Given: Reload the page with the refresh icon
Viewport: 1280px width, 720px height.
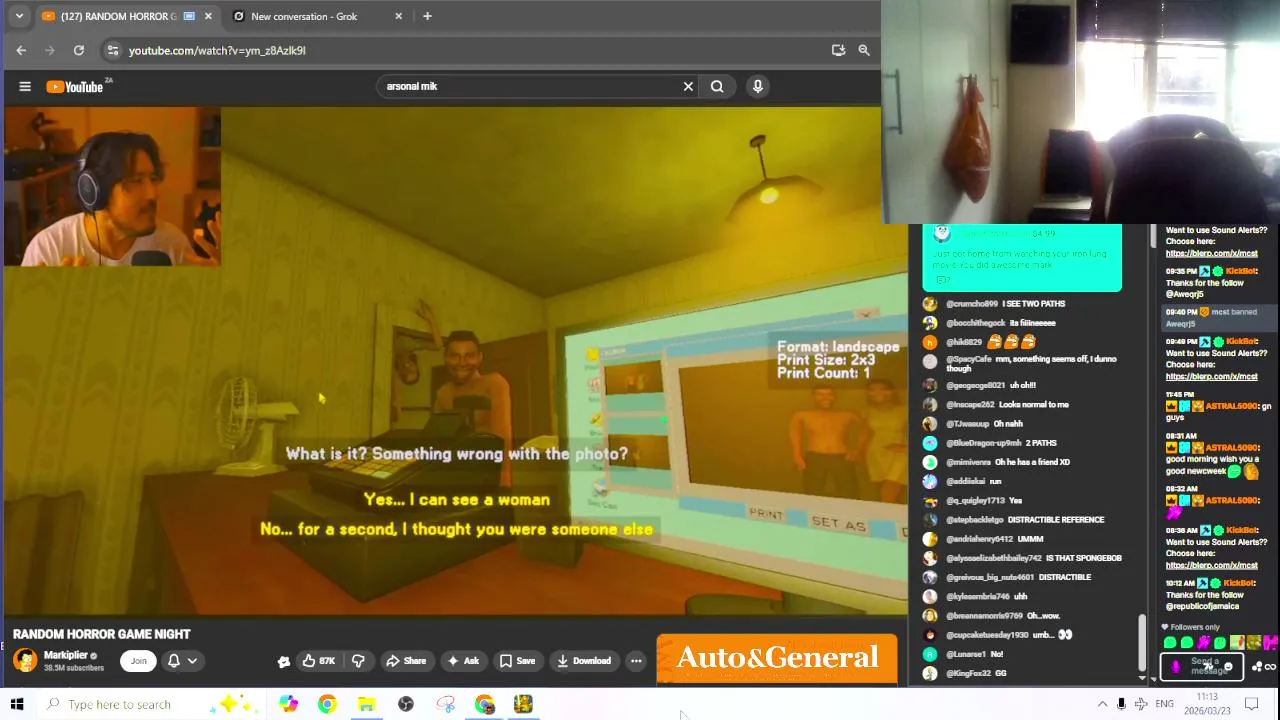Looking at the screenshot, I should pos(79,50).
